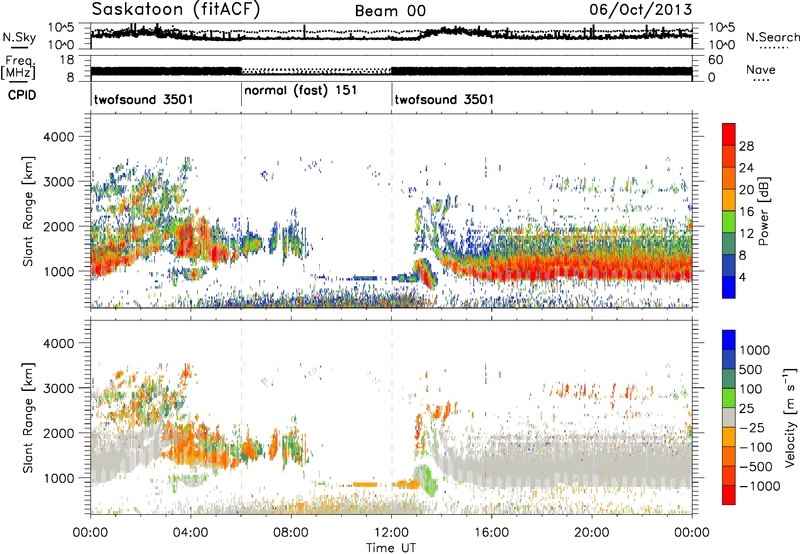This screenshot has height=554, width=800.
Task: Click the 04:00 time axis tick label
Action: coord(190,533)
